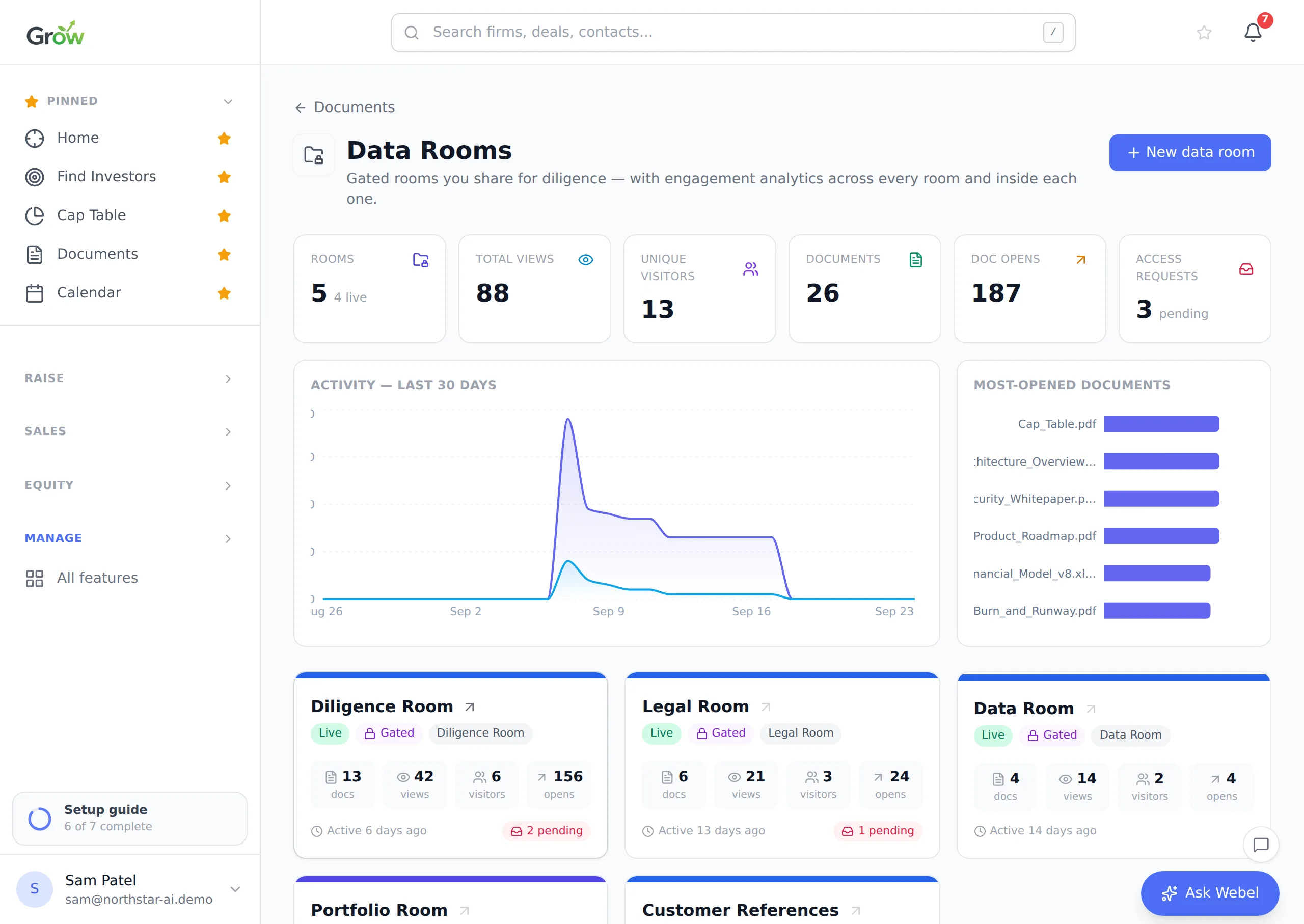This screenshot has height=924, width=1304.
Task: Click the 2 pending badge on Diligence Room
Action: coord(546,831)
